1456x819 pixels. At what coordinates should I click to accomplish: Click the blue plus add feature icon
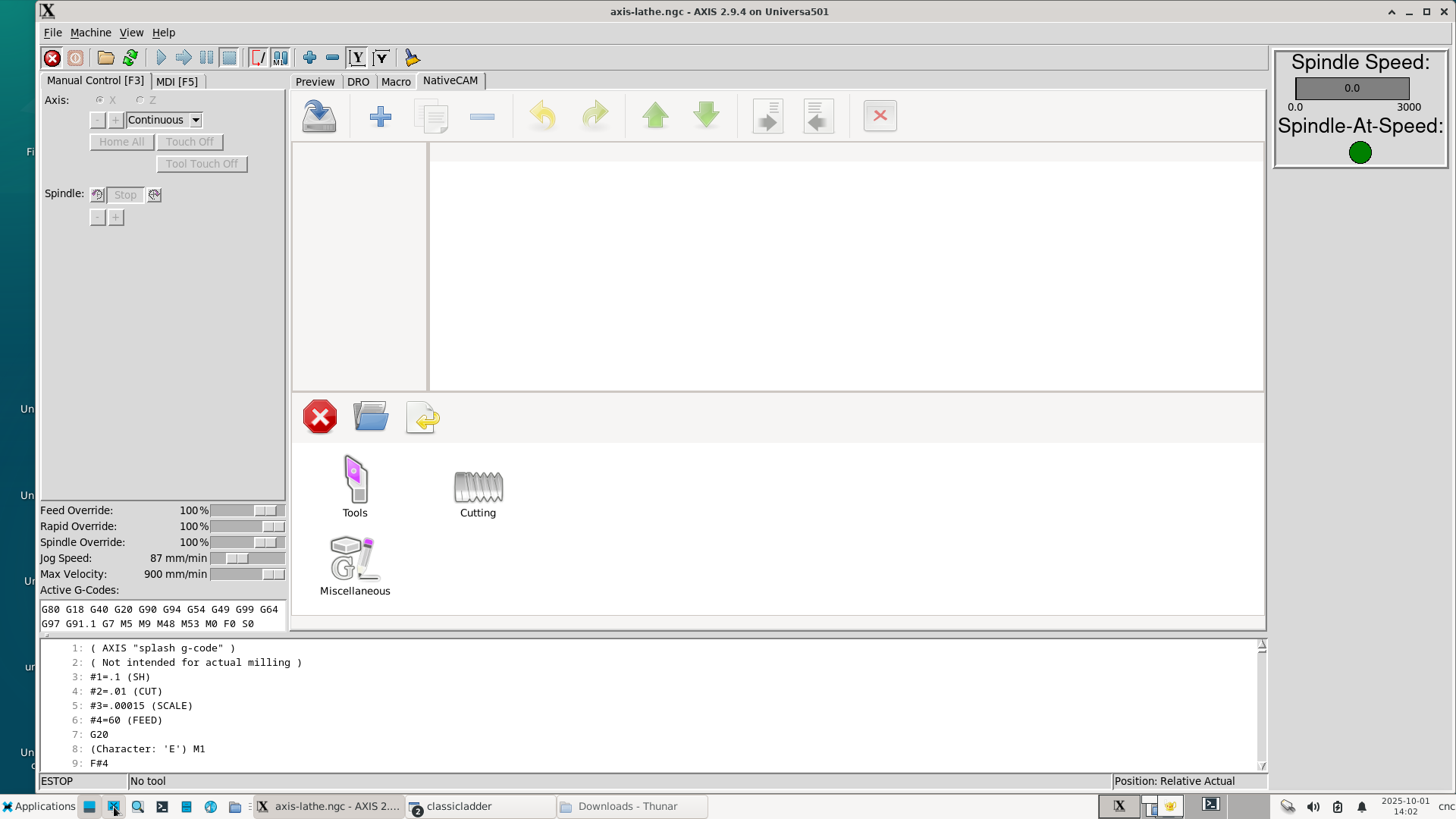[x=381, y=117]
